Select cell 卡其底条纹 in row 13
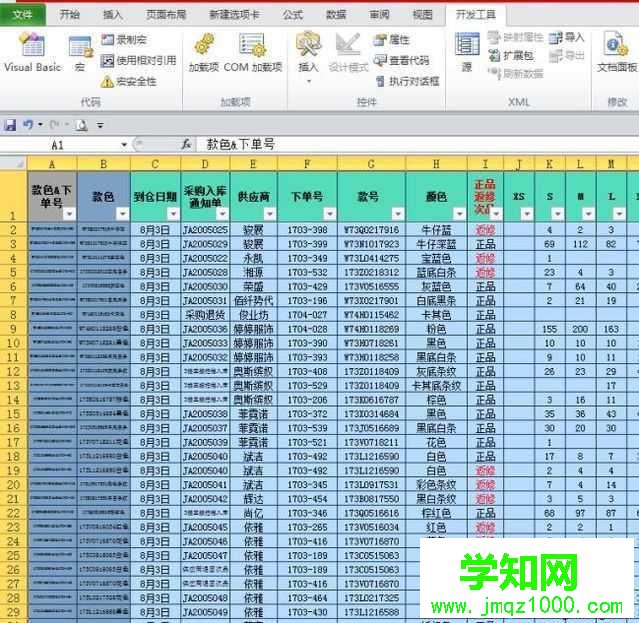The image size is (639, 623). click(436, 385)
